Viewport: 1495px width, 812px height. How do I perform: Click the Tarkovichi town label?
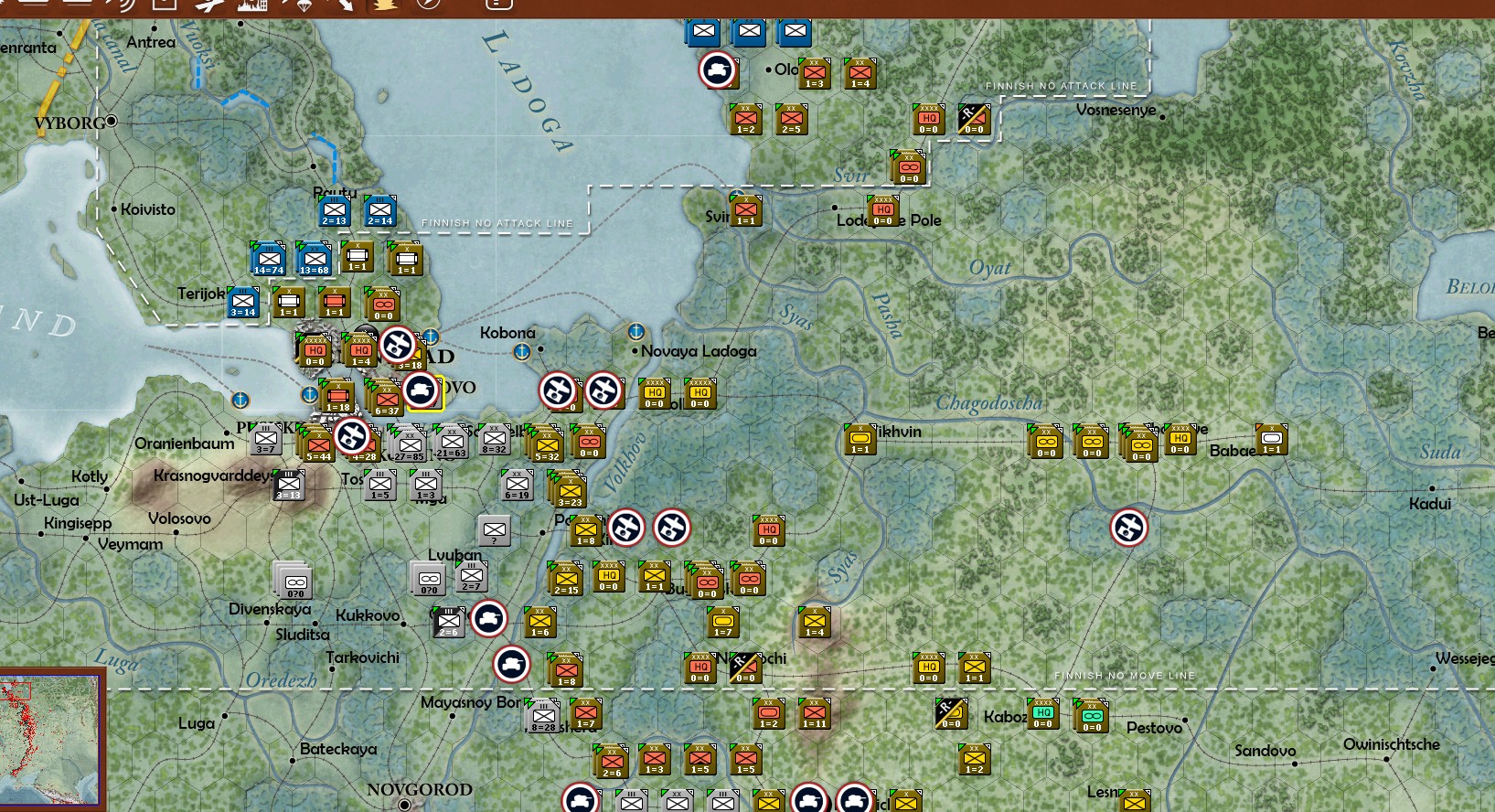[363, 657]
